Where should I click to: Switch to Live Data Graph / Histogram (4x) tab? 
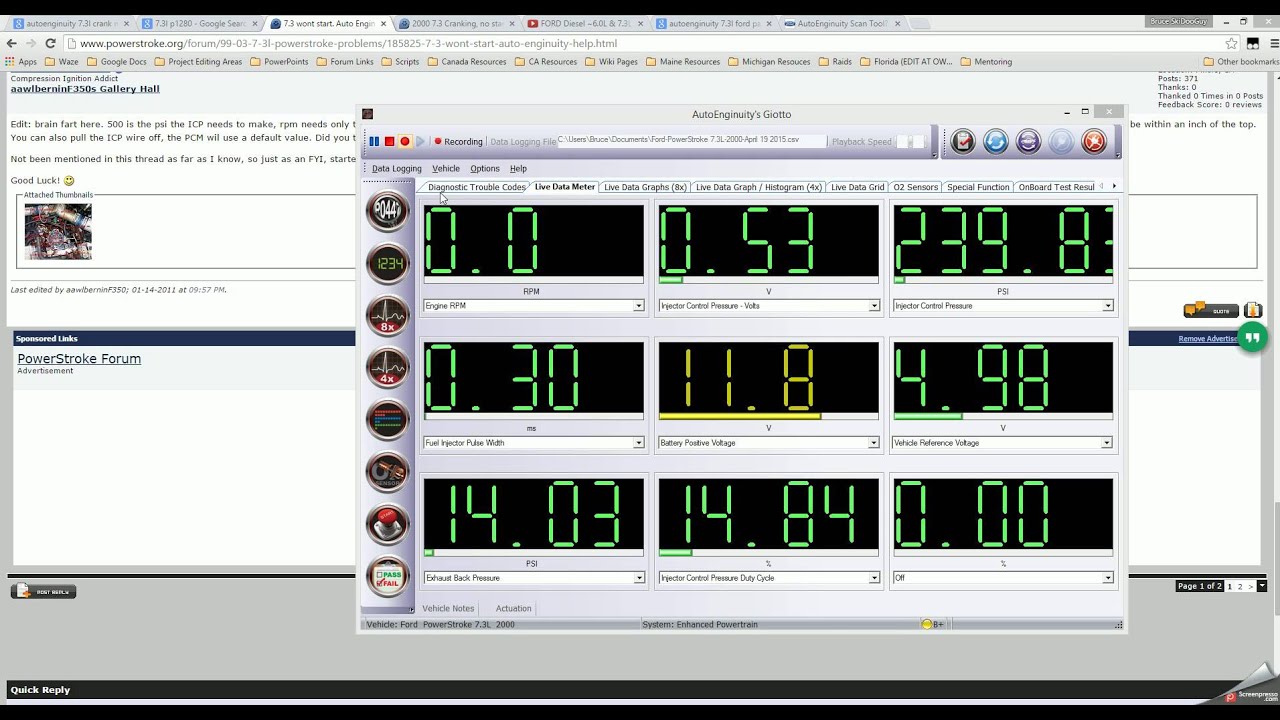(758, 187)
